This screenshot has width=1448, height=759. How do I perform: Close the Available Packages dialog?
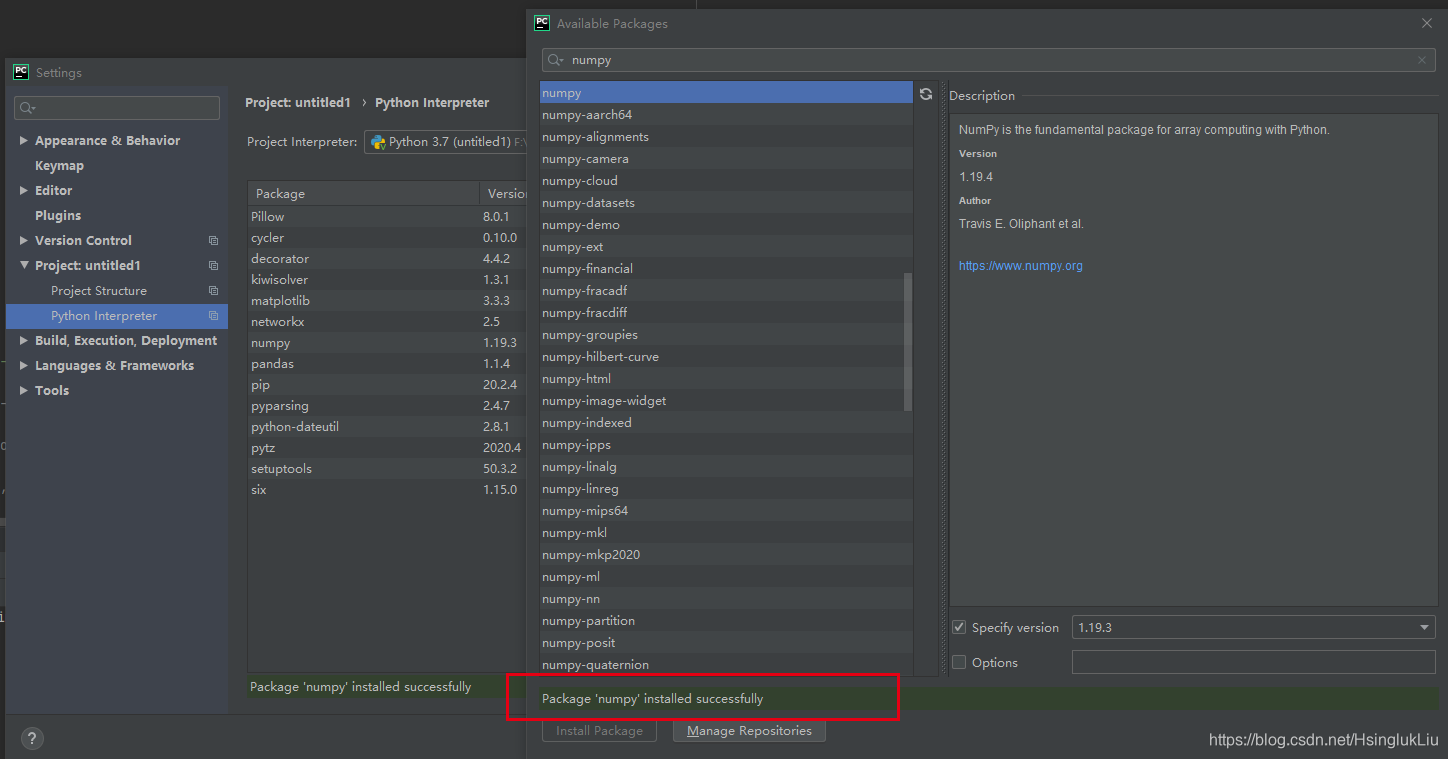tap(1427, 23)
